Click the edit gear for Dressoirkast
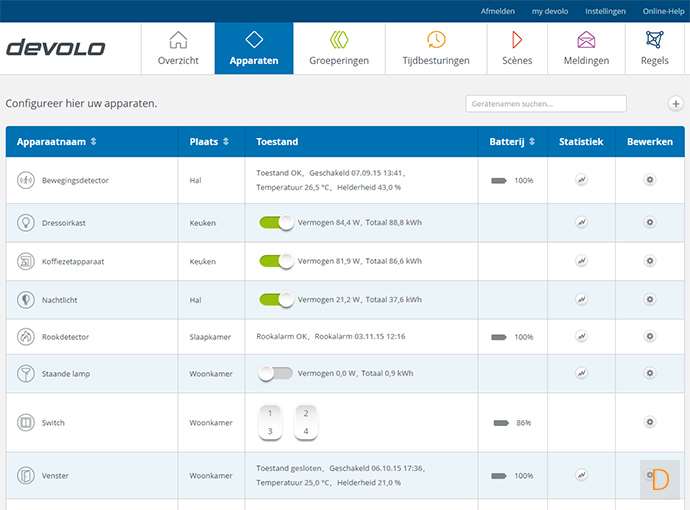Viewport: 690px width, 510px height. 649,222
